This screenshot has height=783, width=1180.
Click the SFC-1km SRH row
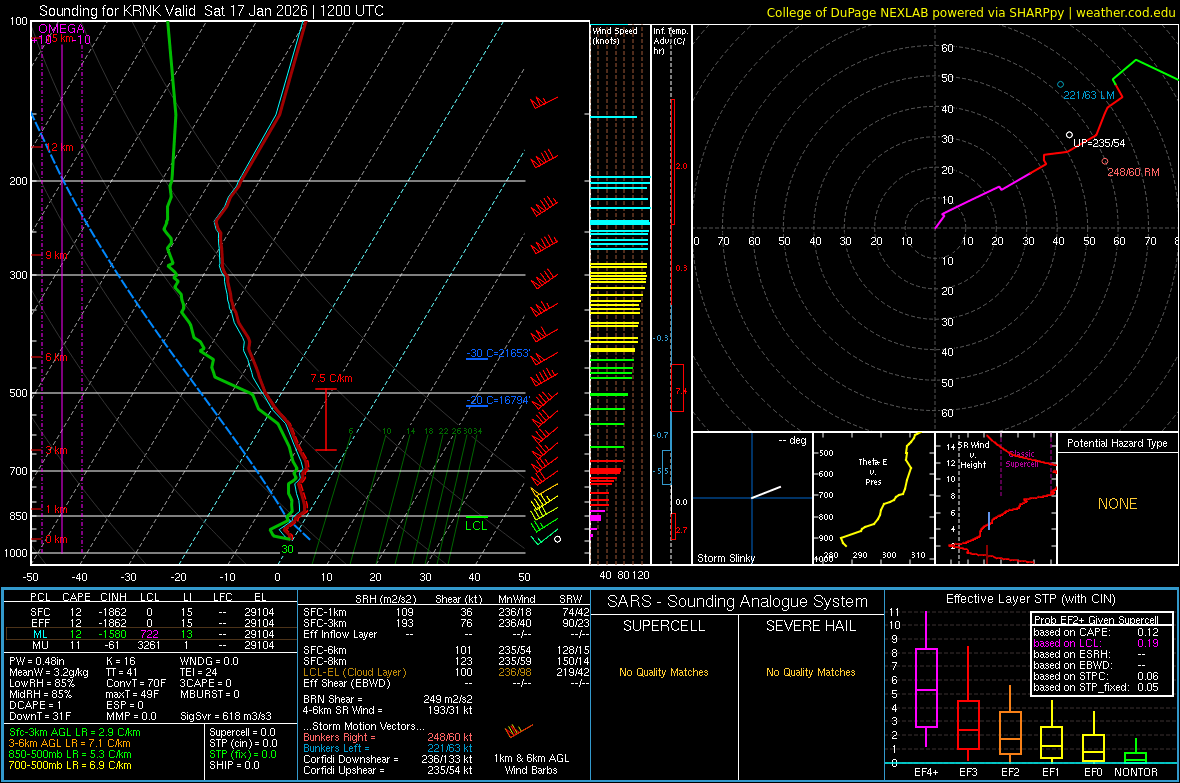point(446,613)
